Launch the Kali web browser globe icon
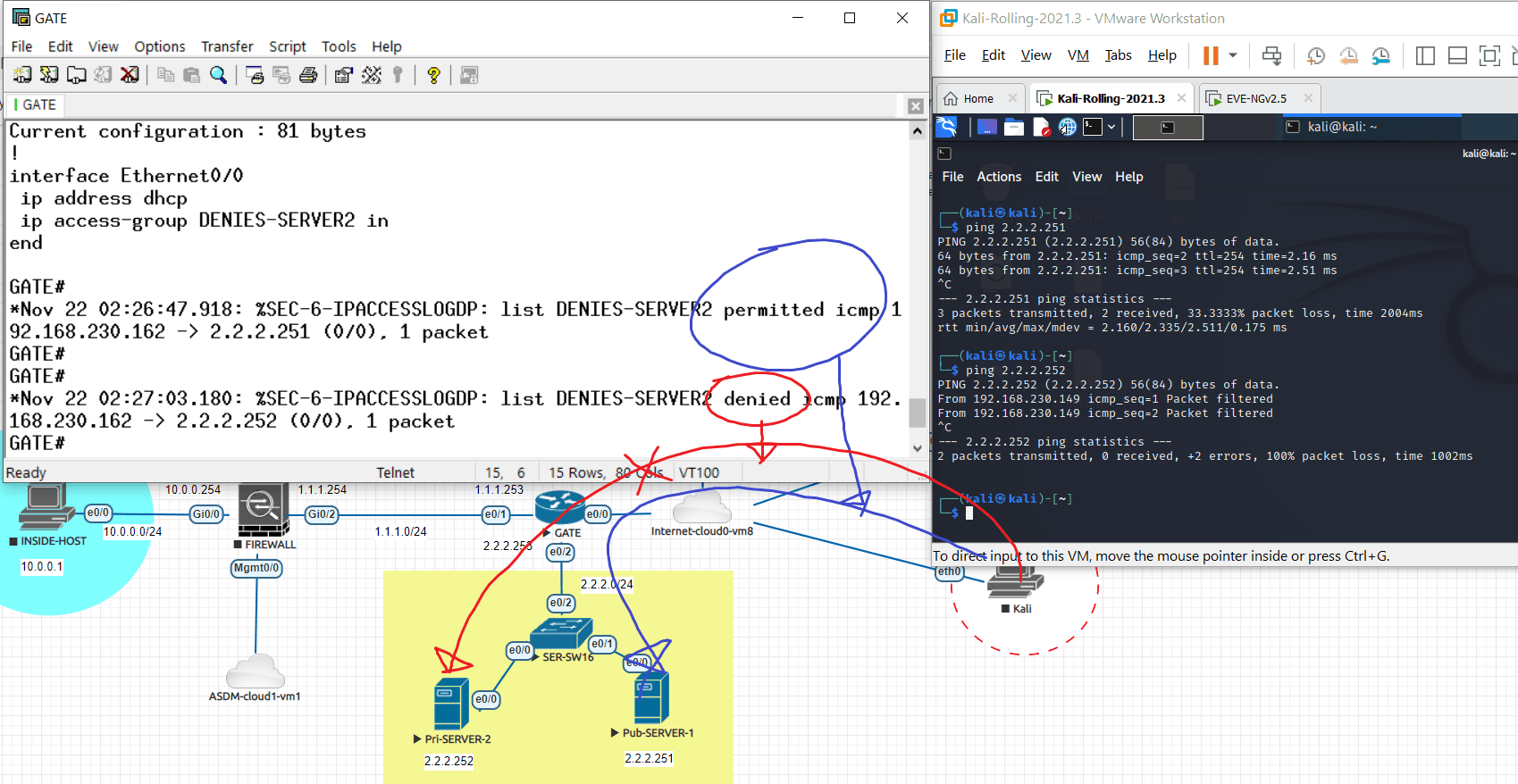Viewport: 1518px width, 784px height. 1067,128
